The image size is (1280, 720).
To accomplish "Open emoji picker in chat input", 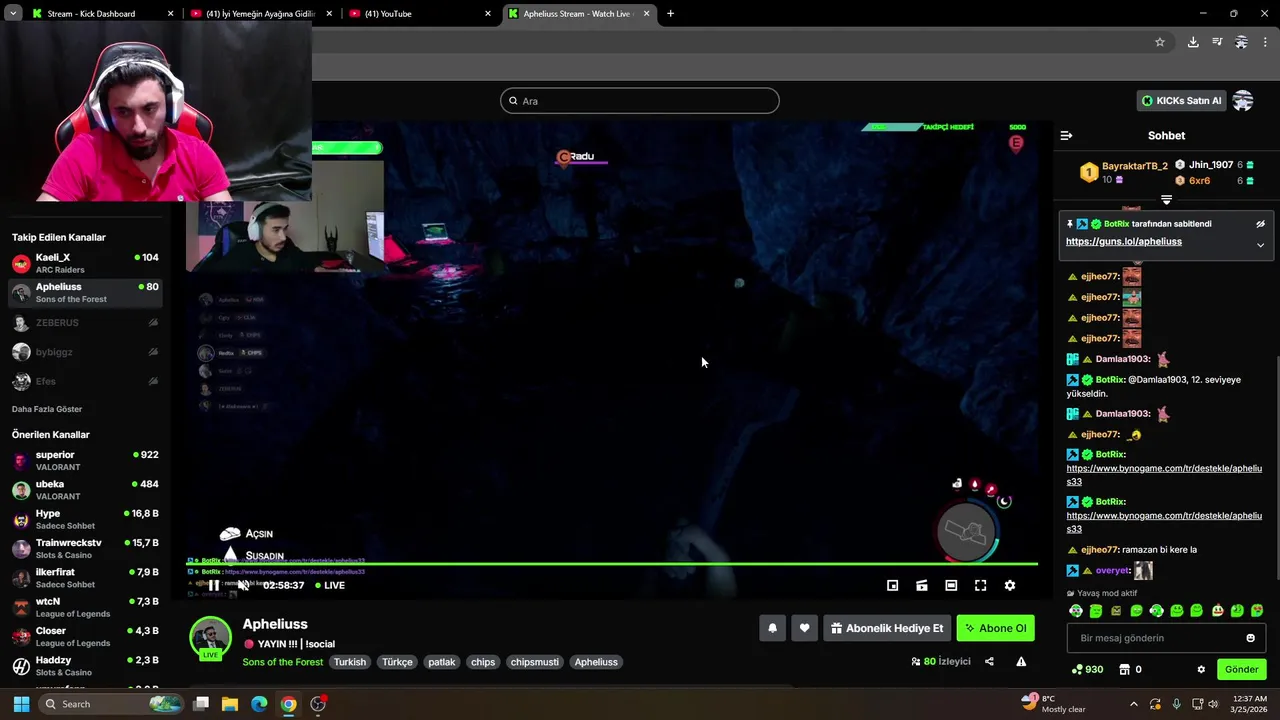I will pos(1250,638).
